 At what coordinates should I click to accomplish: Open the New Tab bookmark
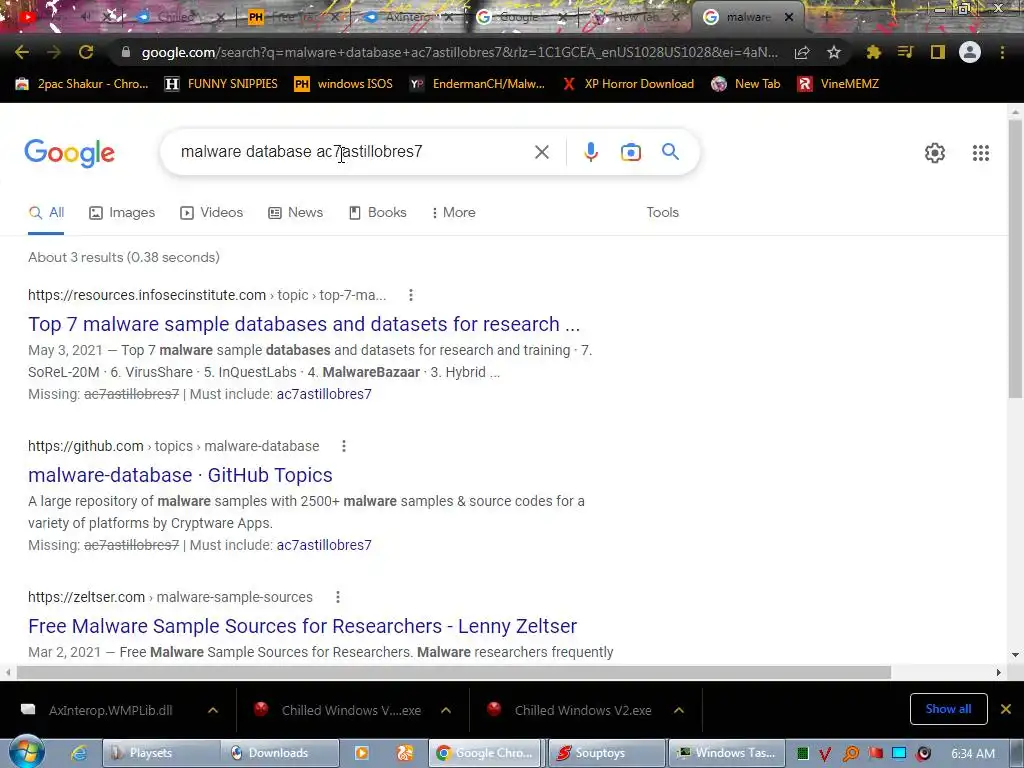746,84
